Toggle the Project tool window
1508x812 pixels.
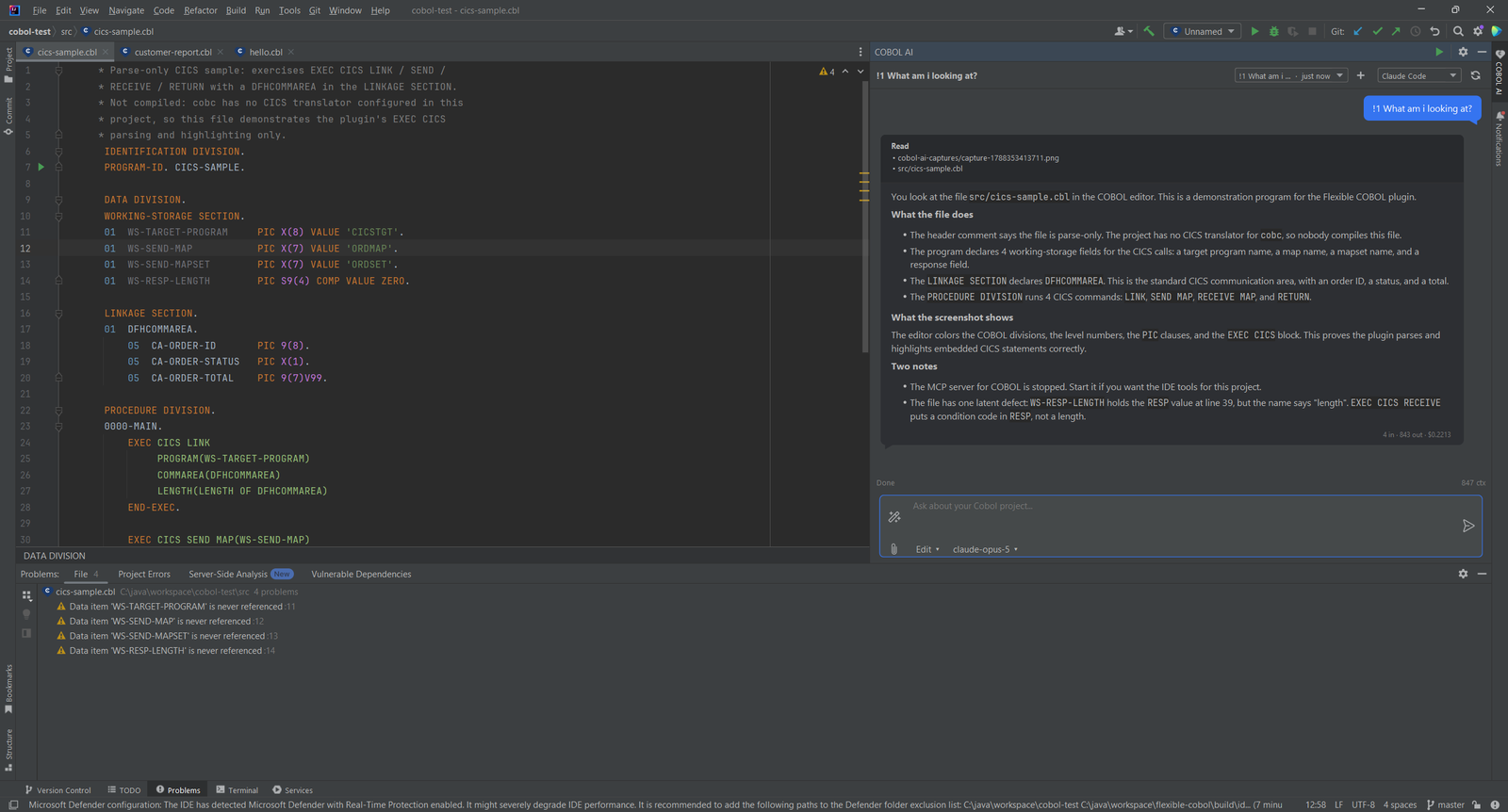(8, 64)
